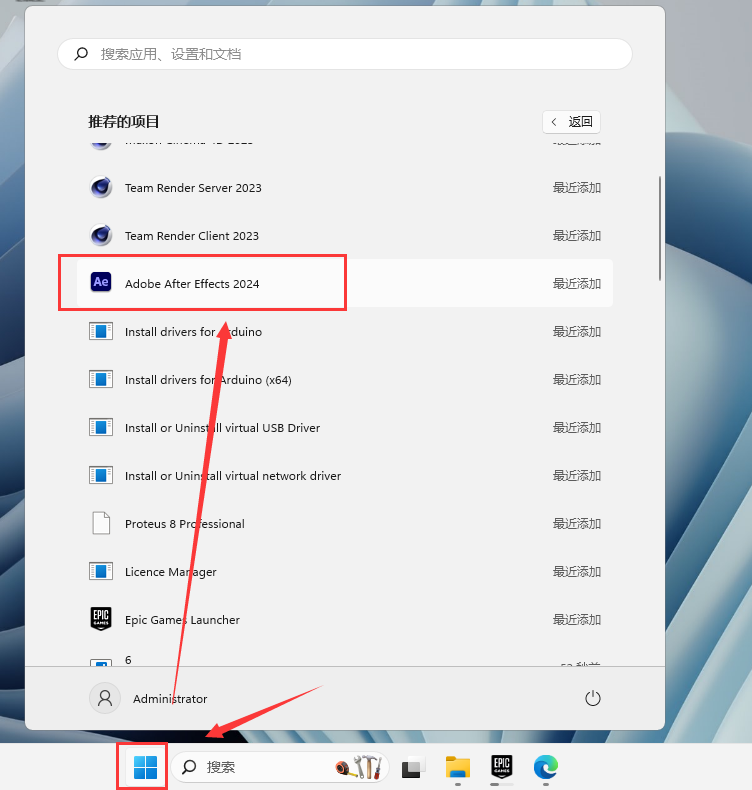Click the recommended list scrollbar
This screenshot has height=790, width=752.
[x=659, y=228]
